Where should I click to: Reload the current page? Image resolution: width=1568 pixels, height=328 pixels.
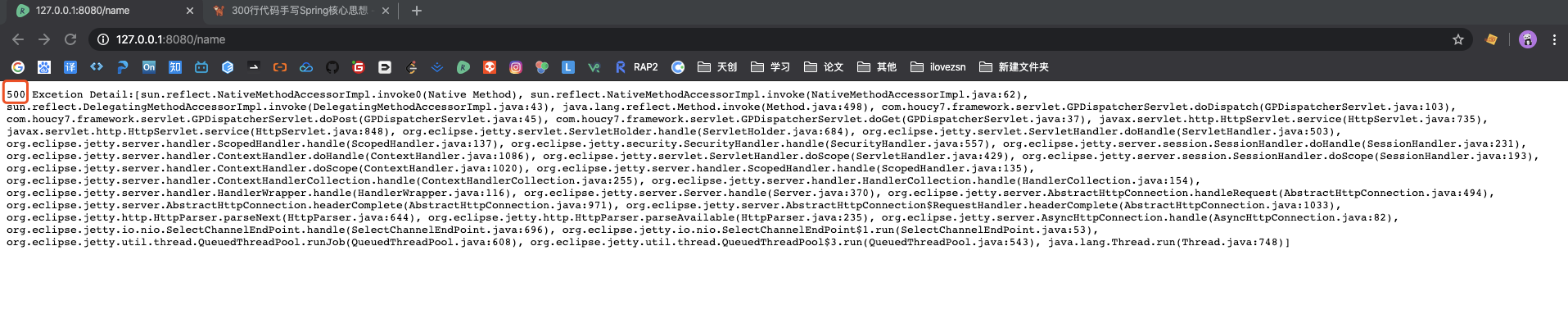coord(70,39)
